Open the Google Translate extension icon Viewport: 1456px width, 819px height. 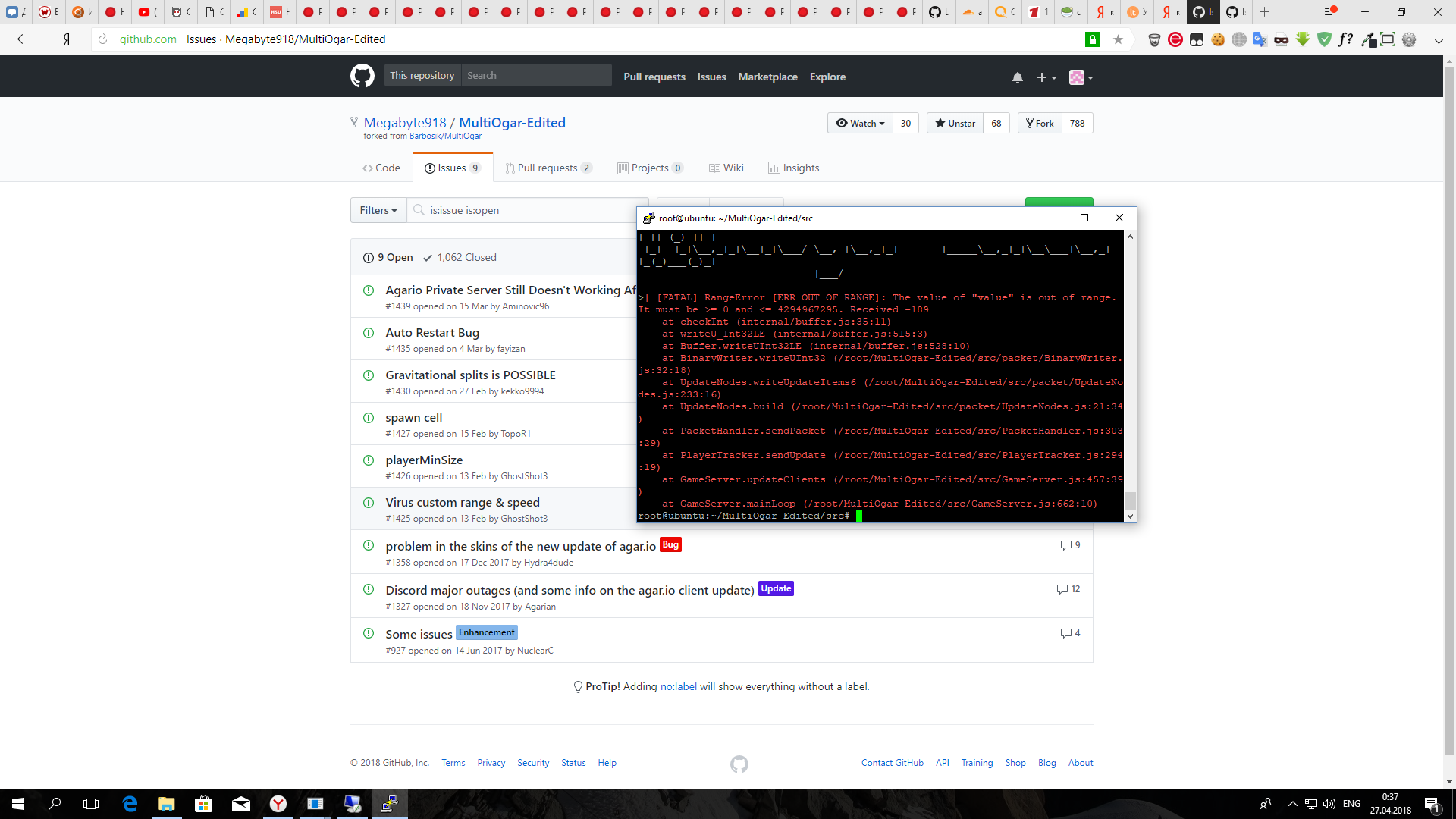pyautogui.click(x=1260, y=39)
